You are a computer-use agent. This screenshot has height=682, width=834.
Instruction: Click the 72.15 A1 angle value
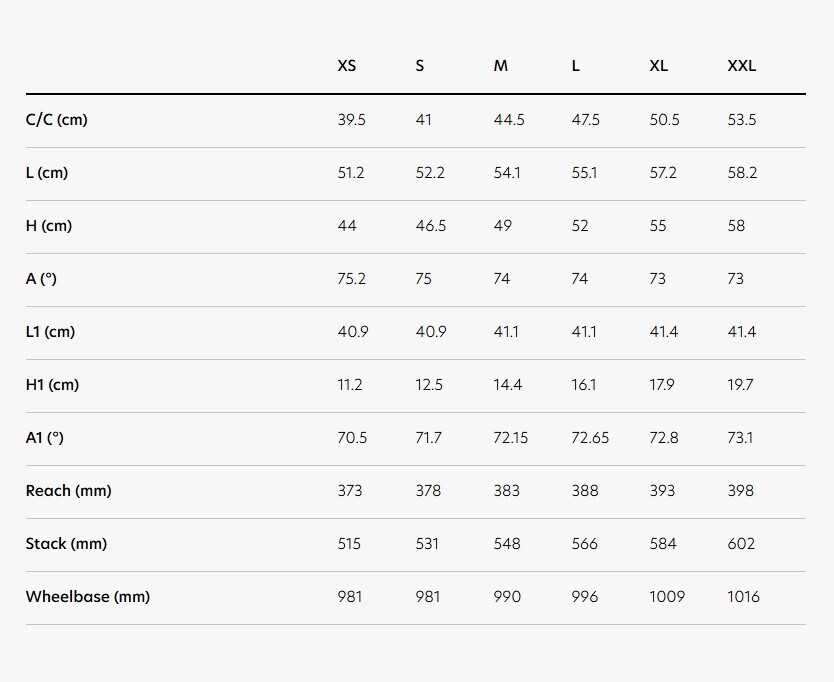pyautogui.click(x=511, y=438)
